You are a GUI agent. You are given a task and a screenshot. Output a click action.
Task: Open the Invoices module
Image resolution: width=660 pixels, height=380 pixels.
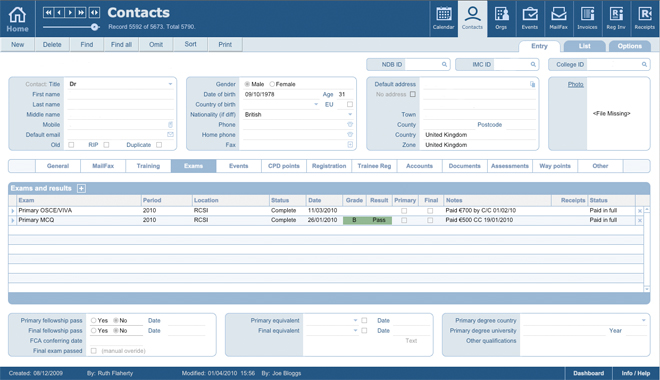tap(587, 19)
